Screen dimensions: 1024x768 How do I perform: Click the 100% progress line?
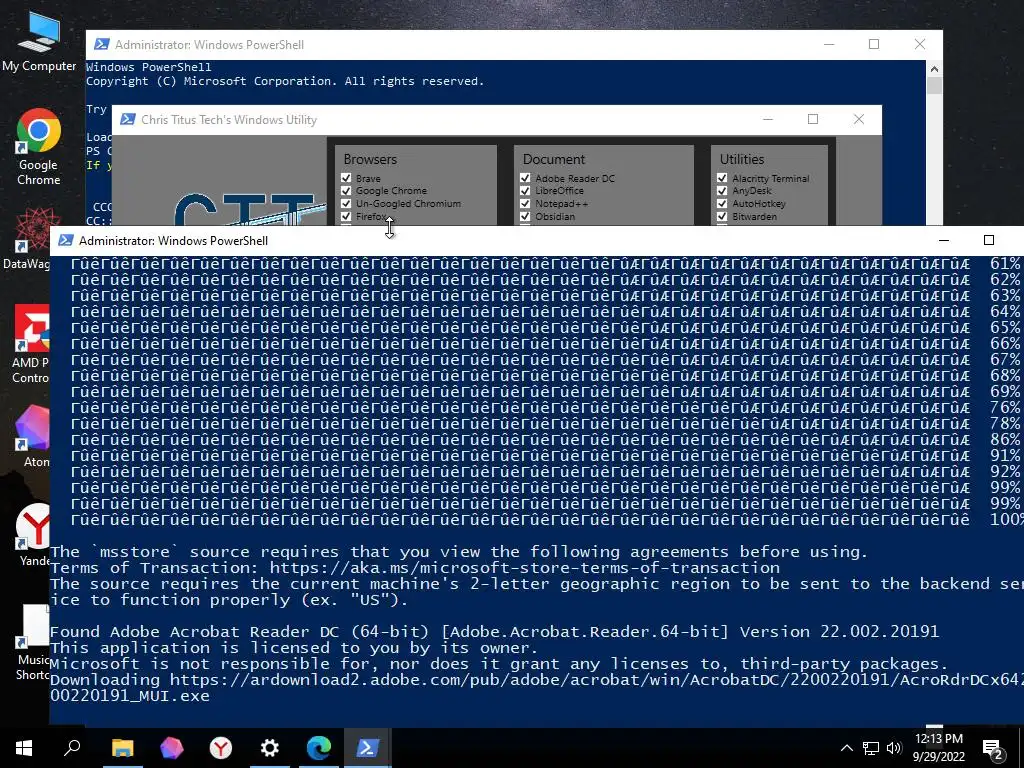tap(547, 520)
